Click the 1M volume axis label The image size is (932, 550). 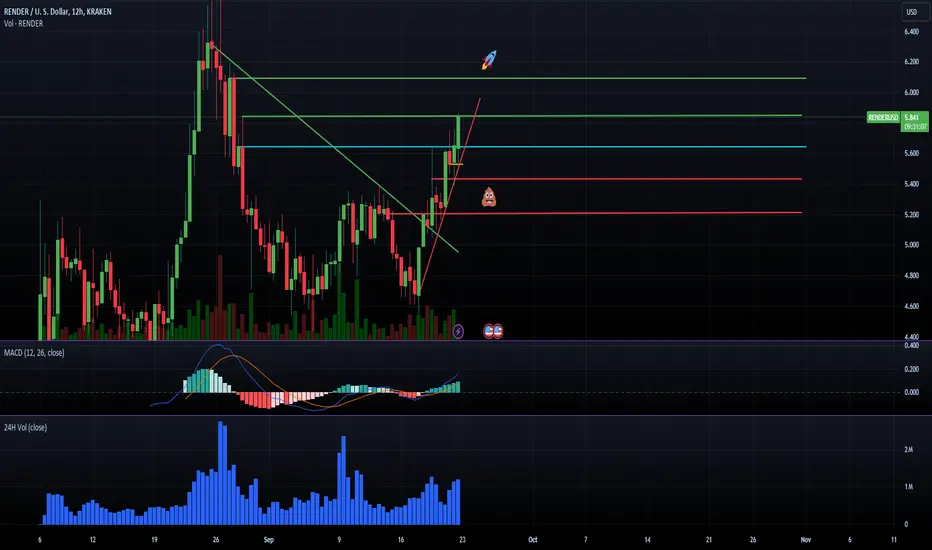(908, 487)
